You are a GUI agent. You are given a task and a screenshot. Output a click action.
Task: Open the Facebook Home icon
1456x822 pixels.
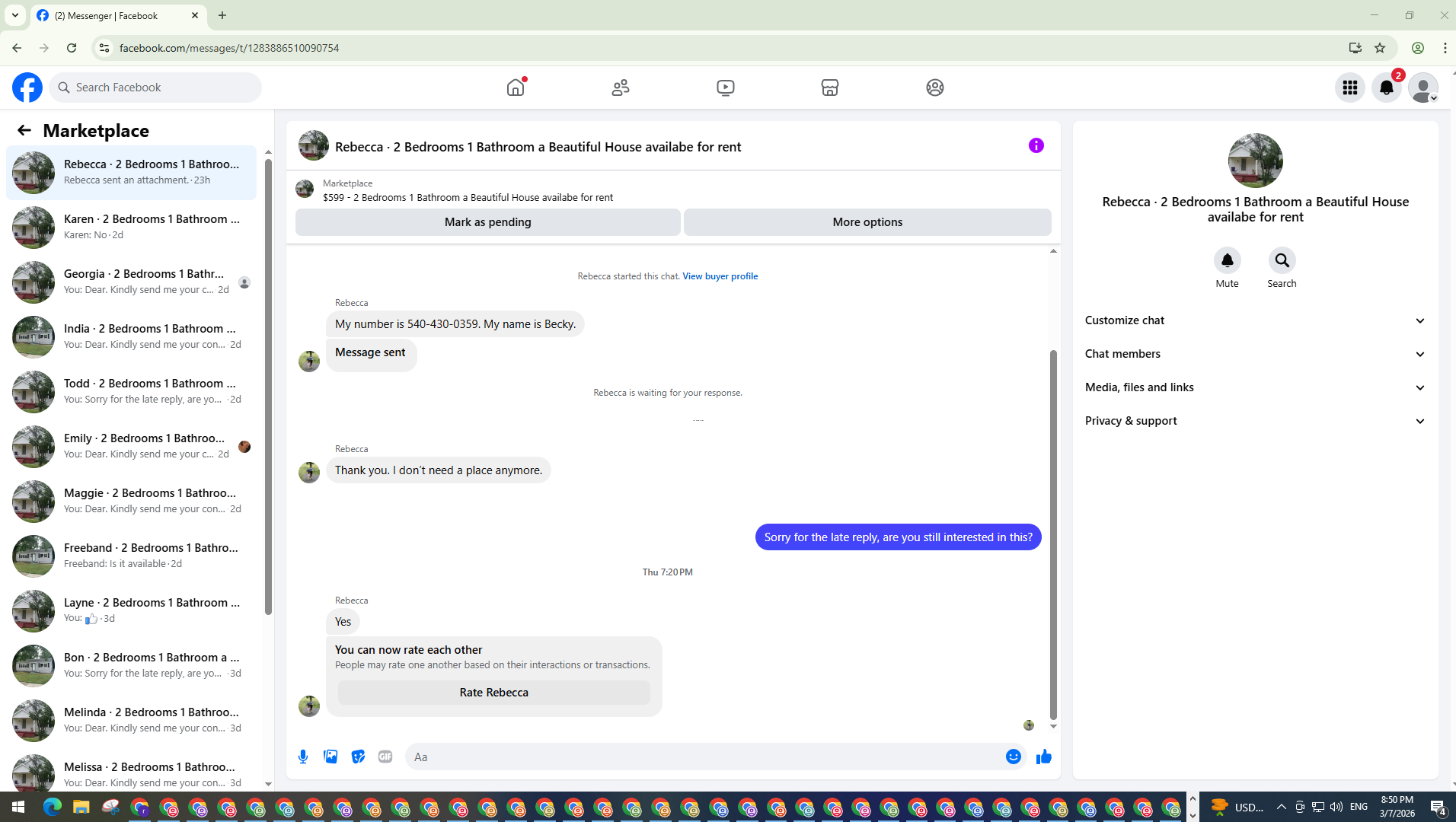point(516,88)
